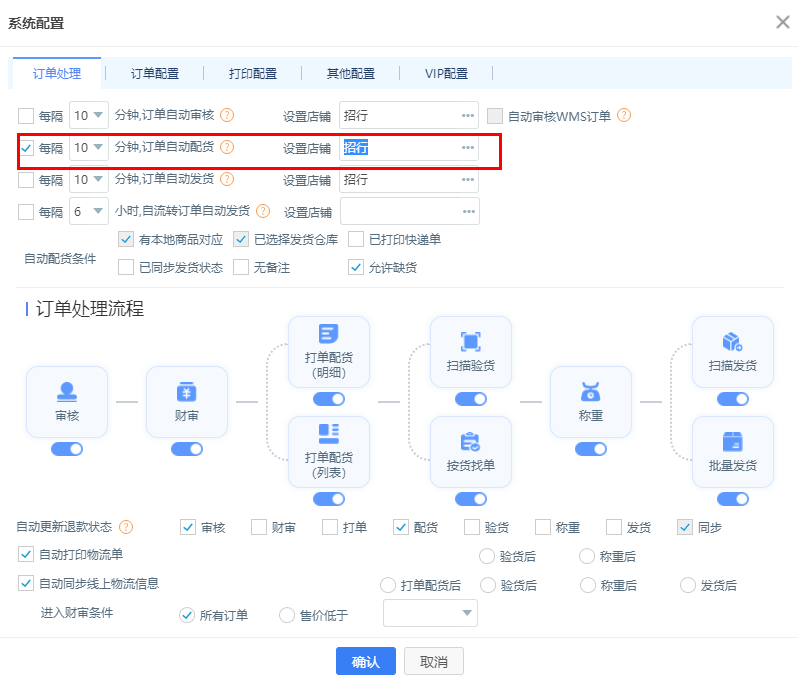The width and height of the screenshot is (798, 683).
Task: Uncheck 同步 under 自动更新退款状态
Action: pos(685,527)
